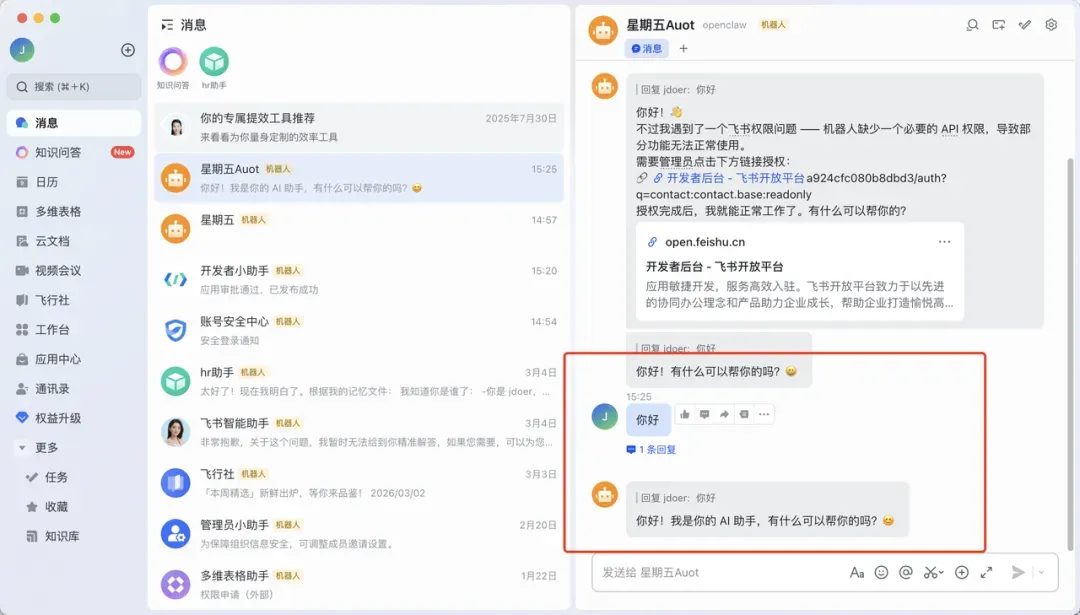This screenshot has width=1080, height=615.
Task: Open 多维表格 in the sidebar
Action: [x=74, y=211]
